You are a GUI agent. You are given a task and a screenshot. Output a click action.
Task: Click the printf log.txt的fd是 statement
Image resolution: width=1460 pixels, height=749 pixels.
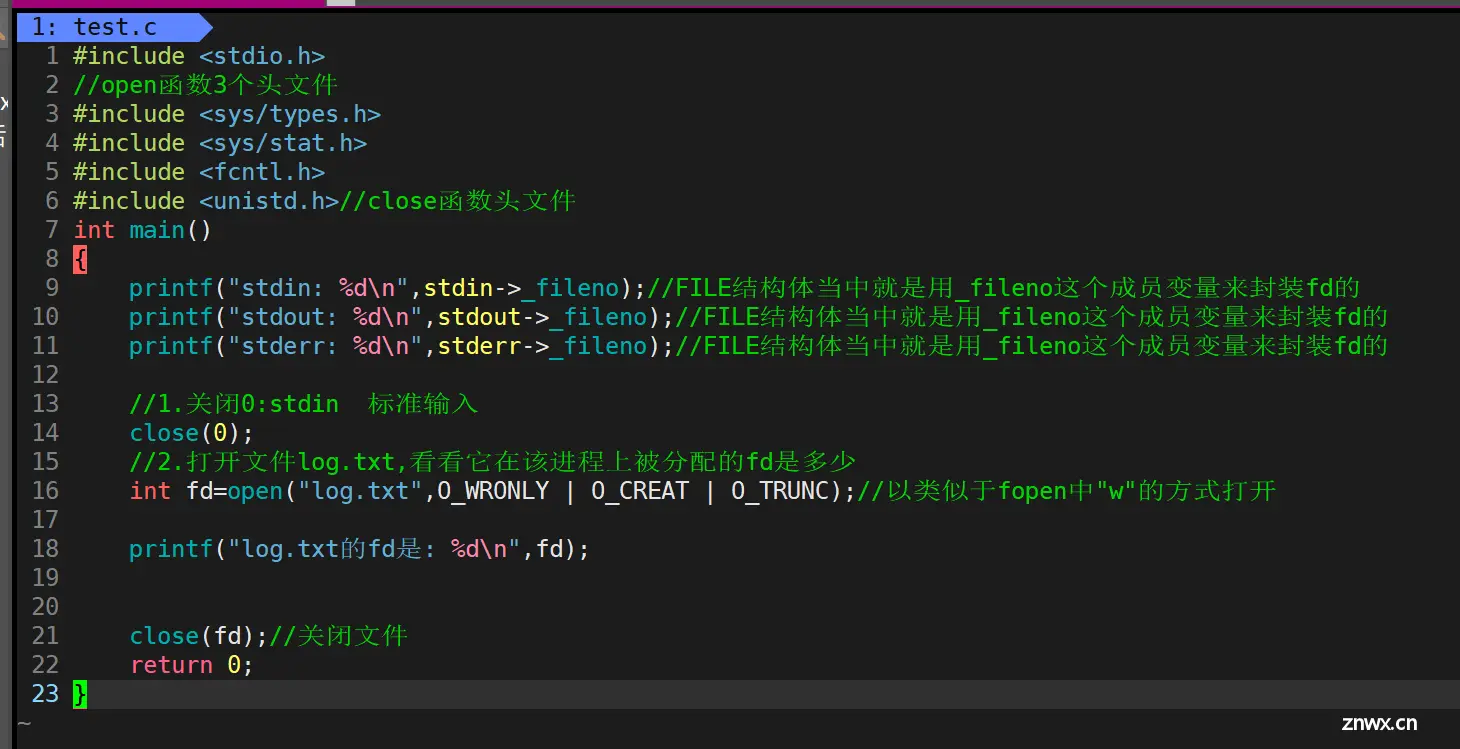click(x=360, y=549)
